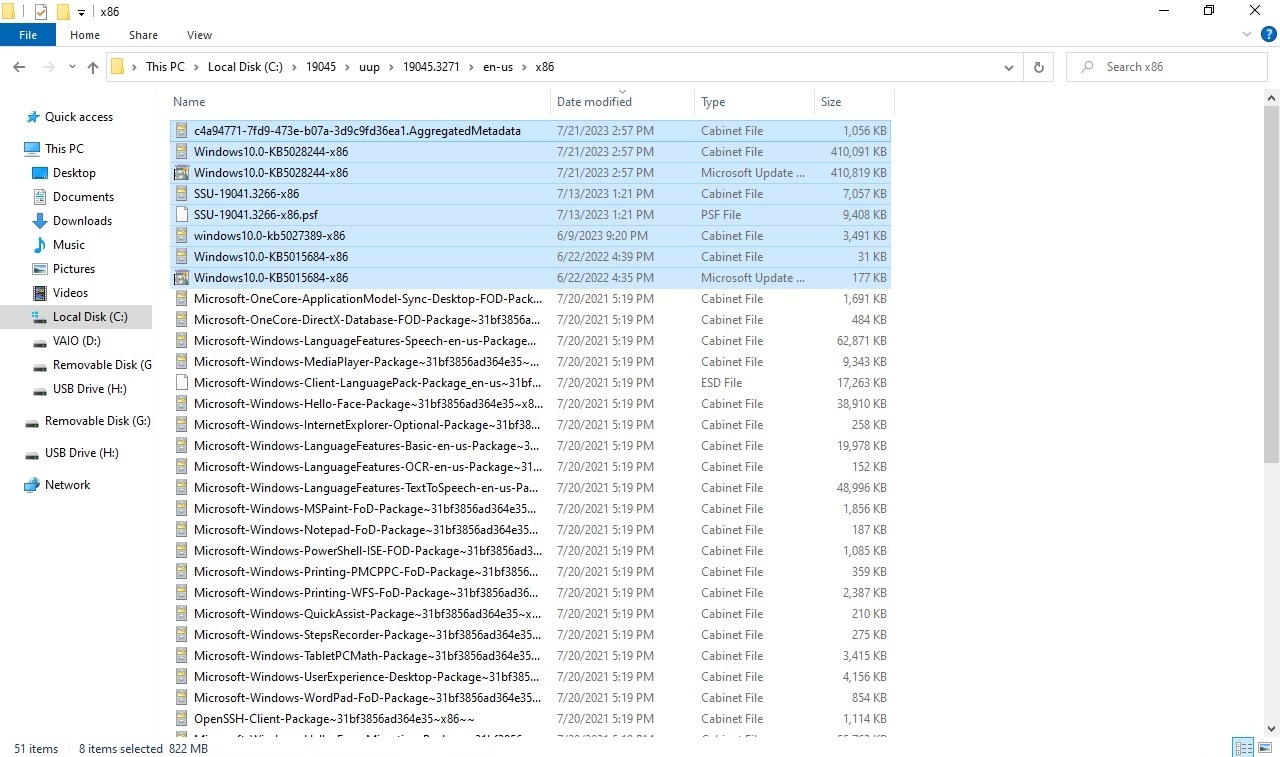Click the Quick access star icon
Image resolution: width=1280 pixels, height=757 pixels.
[33, 117]
